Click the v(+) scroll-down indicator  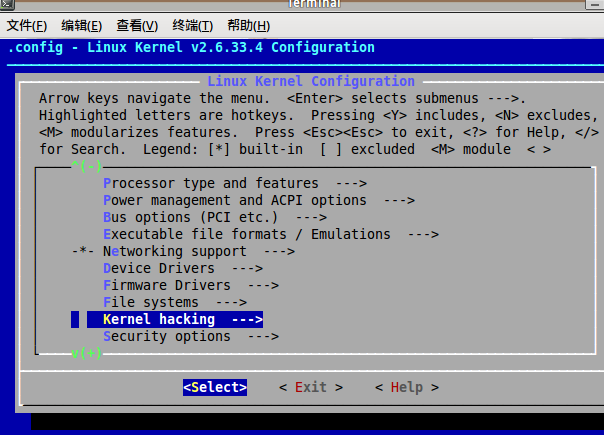click(87, 353)
